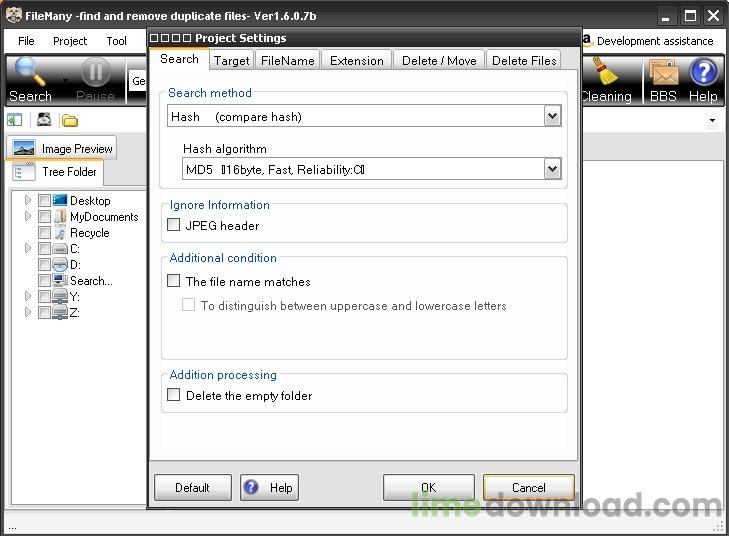Viewport: 729px width, 536px height.
Task: Check The file name matches option
Action: pyautogui.click(x=173, y=281)
